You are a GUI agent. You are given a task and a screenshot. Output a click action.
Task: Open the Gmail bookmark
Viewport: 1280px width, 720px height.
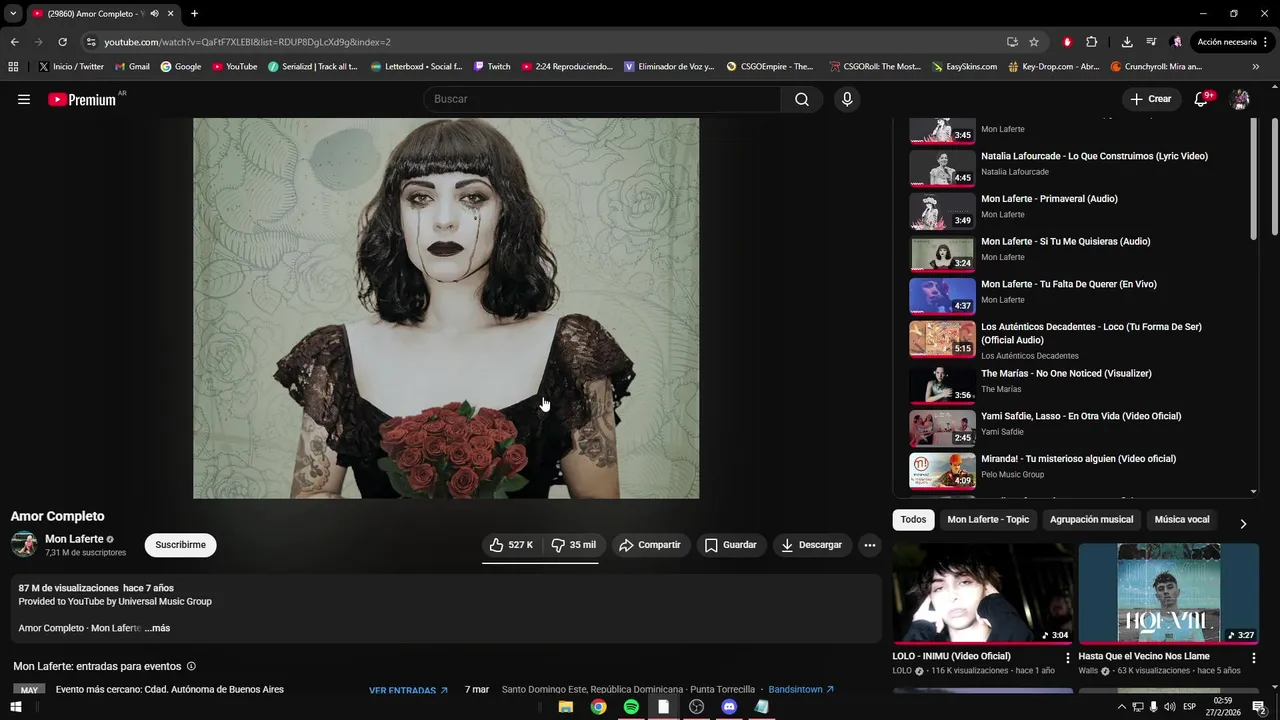click(132, 66)
